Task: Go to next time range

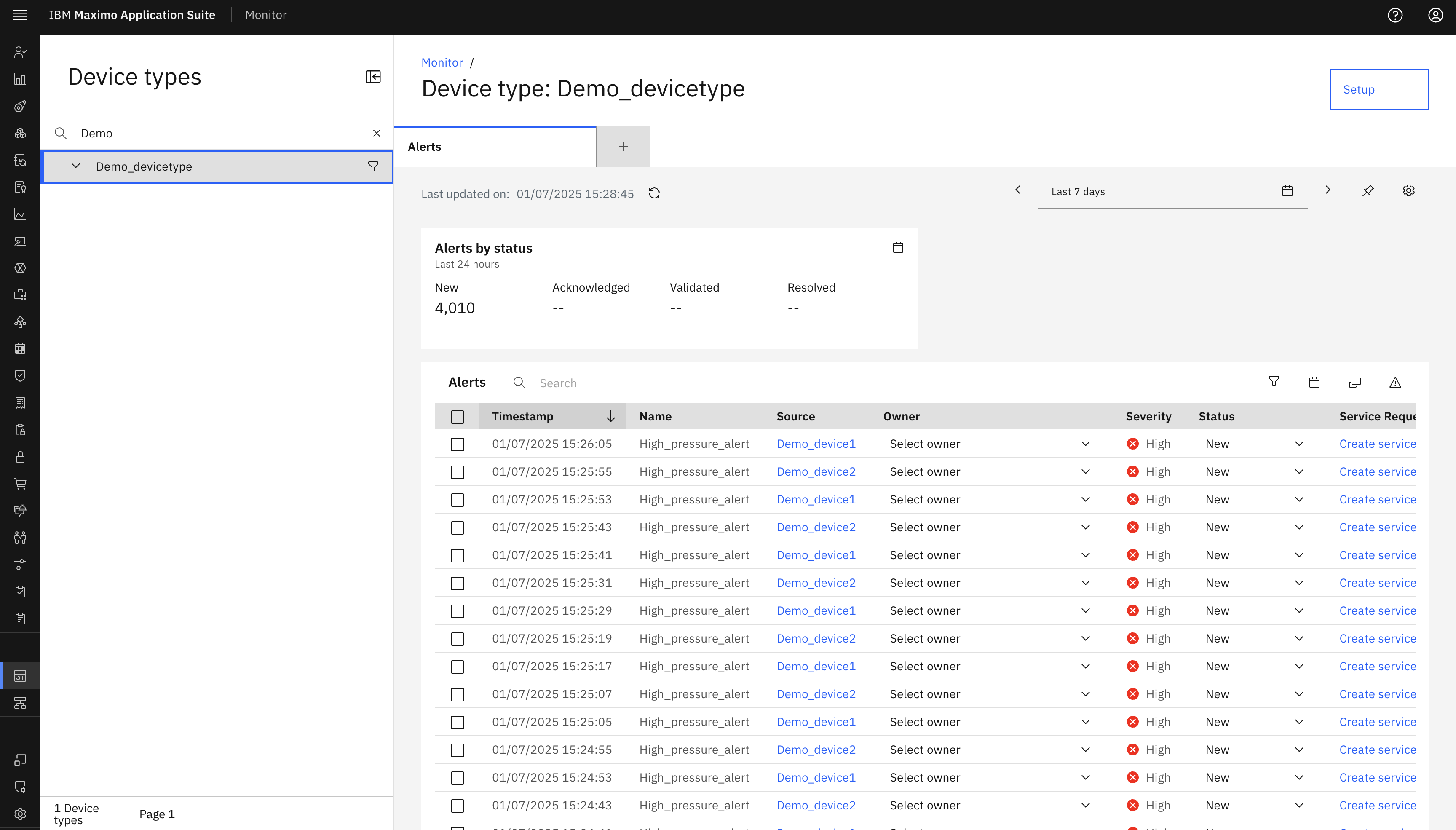Action: (x=1327, y=190)
